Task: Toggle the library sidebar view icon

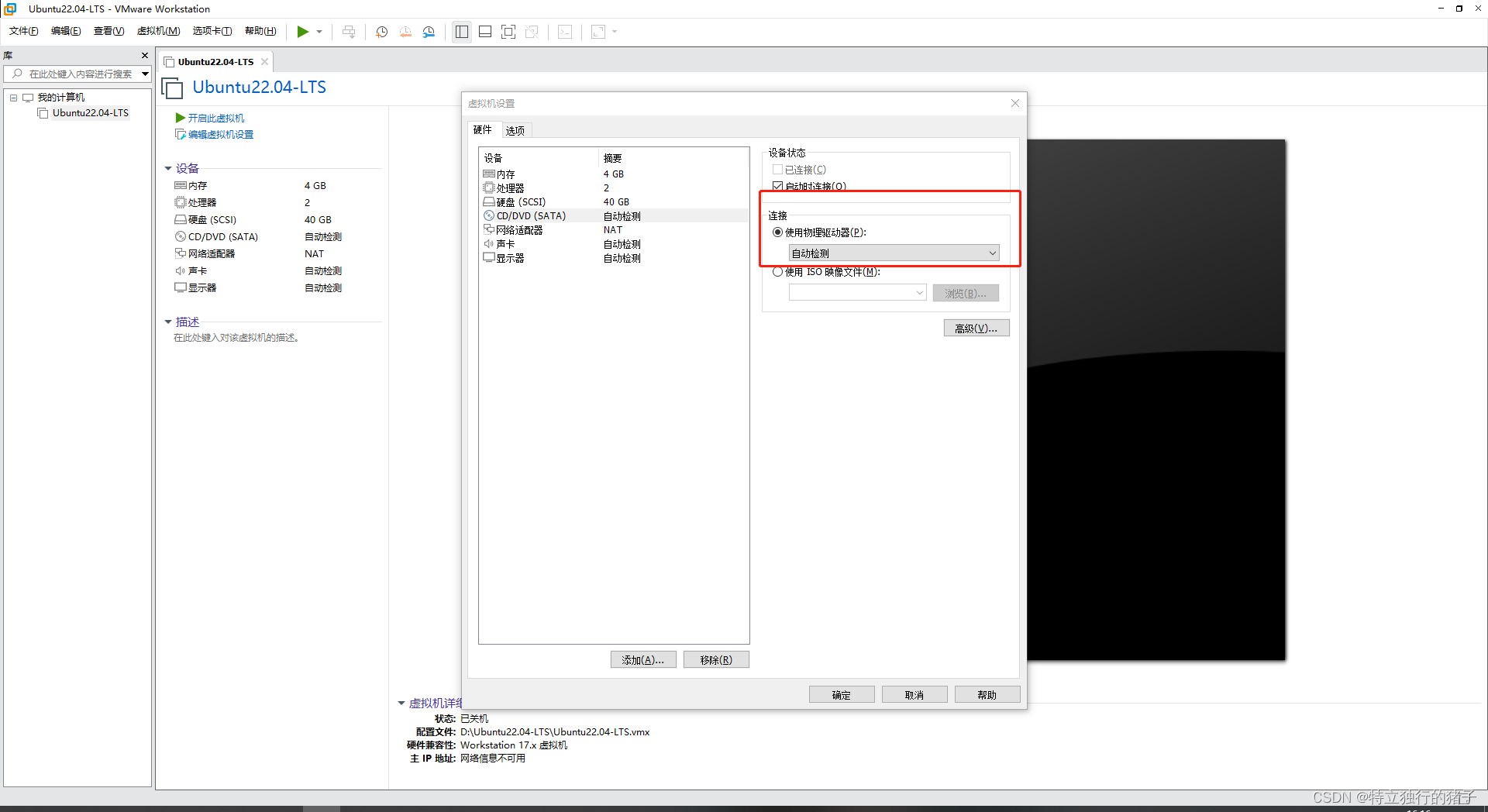Action: point(462,32)
